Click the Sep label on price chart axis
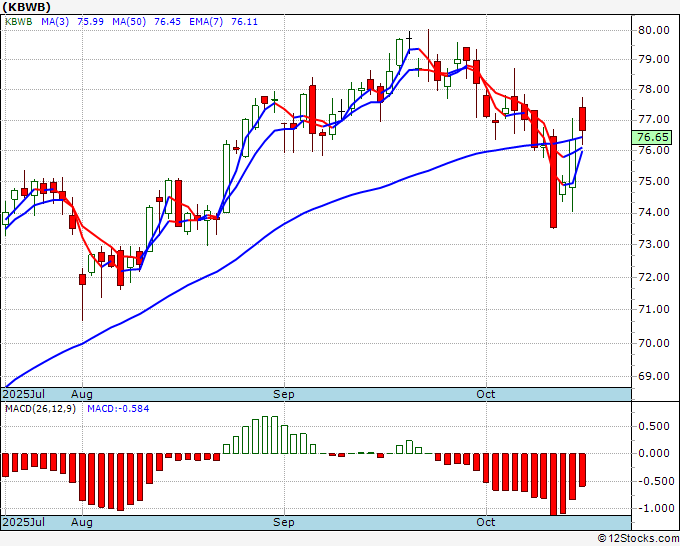The width and height of the screenshot is (680, 546). 284,394
